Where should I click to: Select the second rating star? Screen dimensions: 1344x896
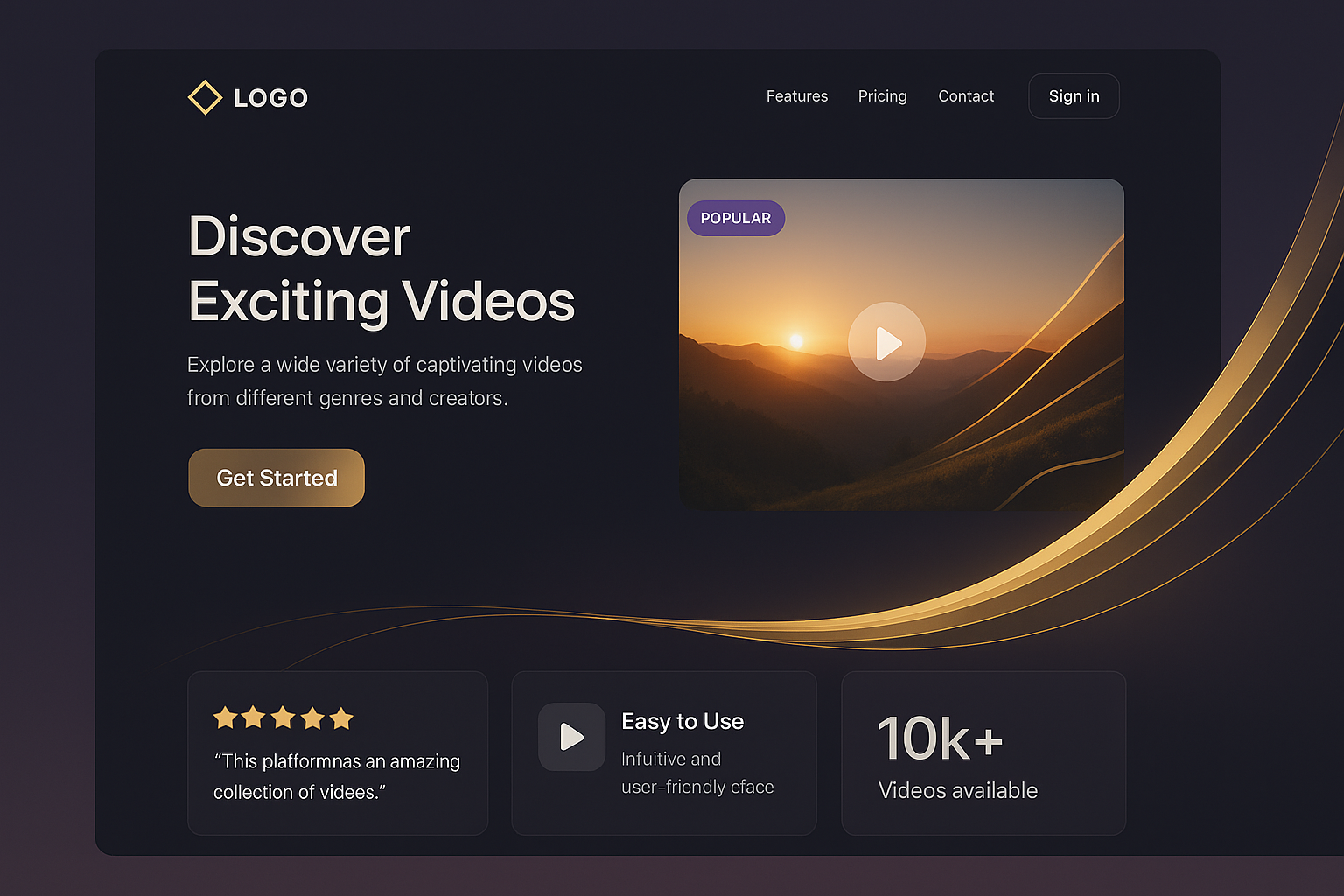pyautogui.click(x=254, y=718)
